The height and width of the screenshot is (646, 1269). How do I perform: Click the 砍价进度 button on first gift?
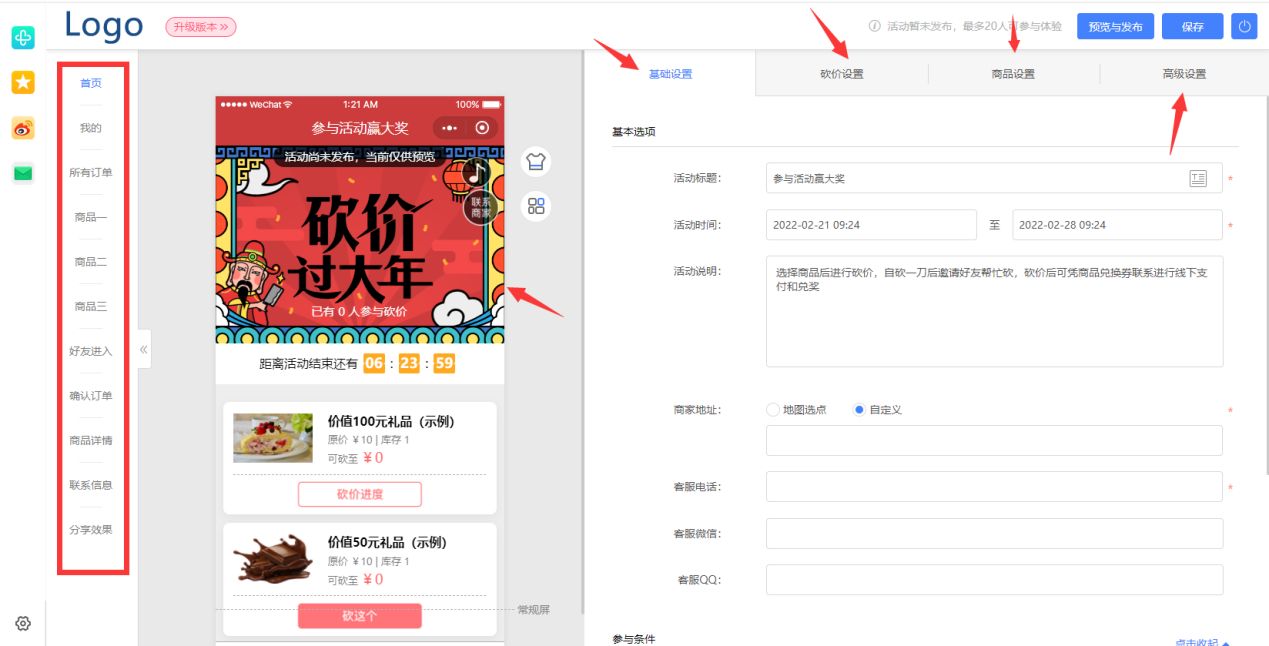click(360, 494)
